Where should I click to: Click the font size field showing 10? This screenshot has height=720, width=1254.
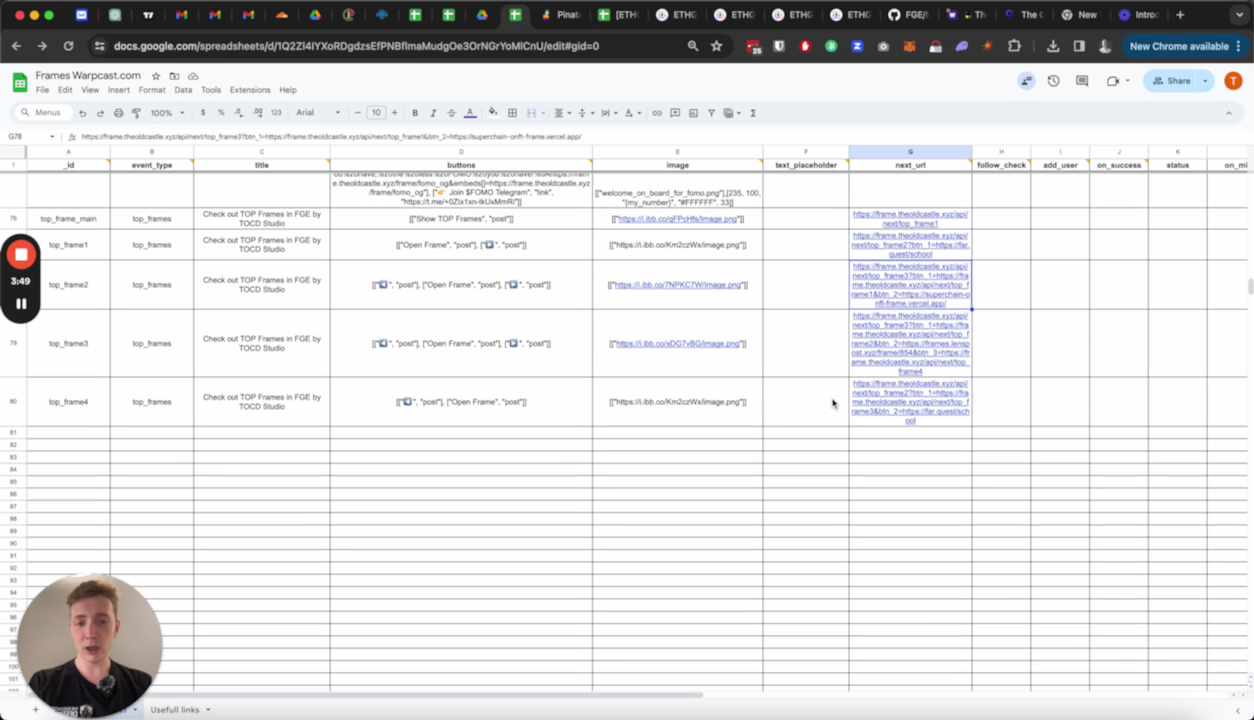click(x=376, y=113)
